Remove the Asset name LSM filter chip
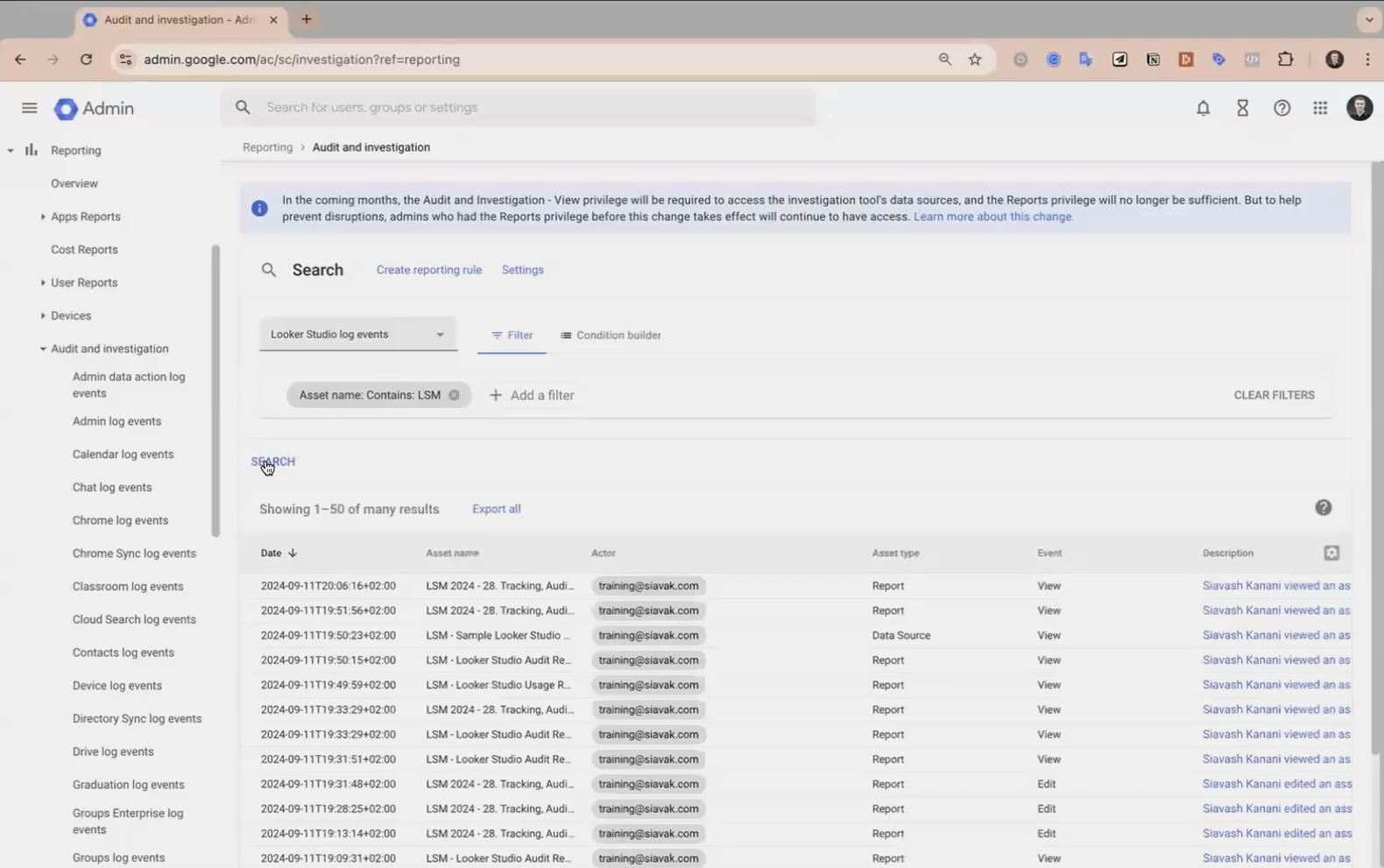Viewport: 1384px width, 868px height. coord(454,395)
